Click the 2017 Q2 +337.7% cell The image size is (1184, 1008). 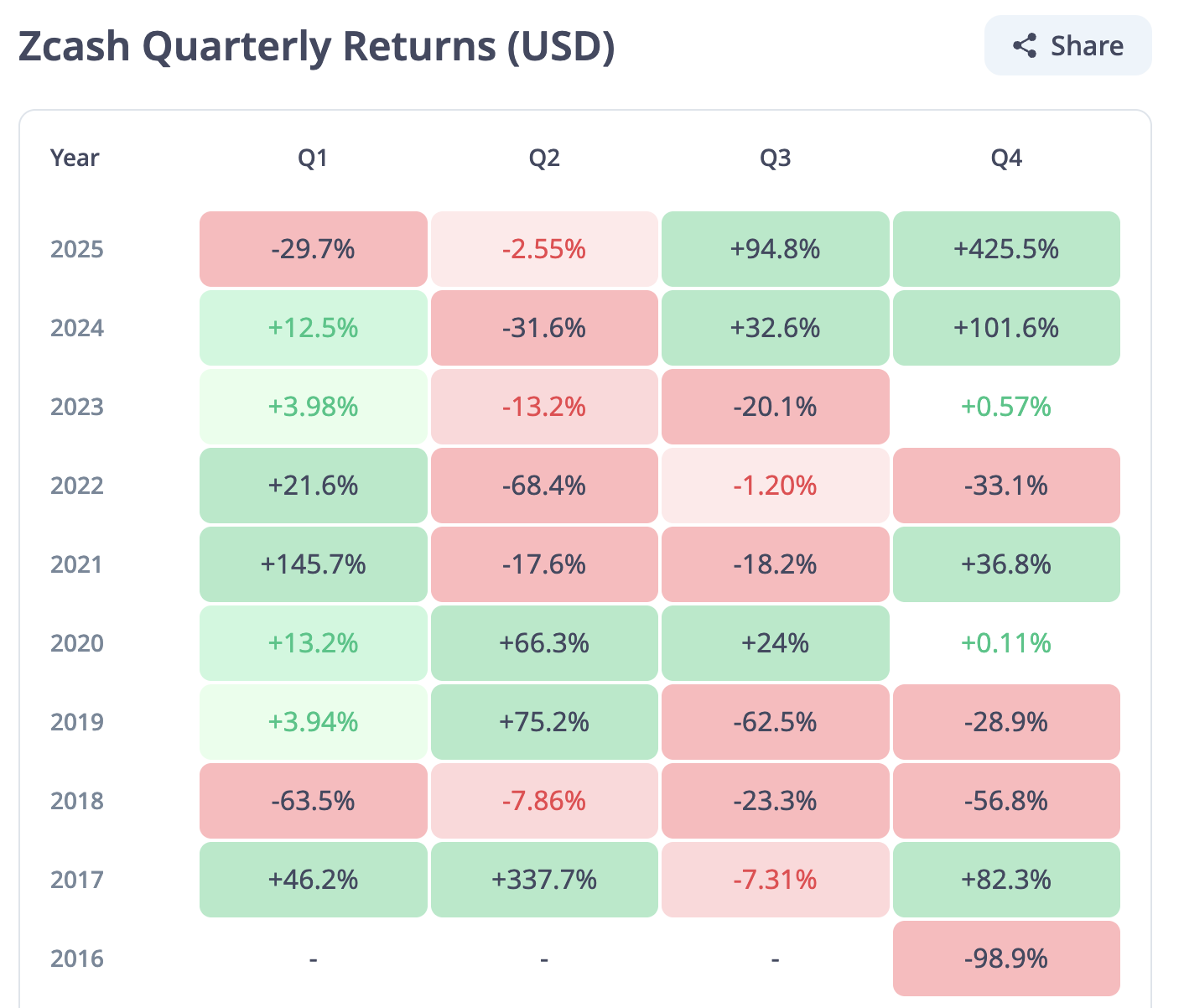pos(543,880)
